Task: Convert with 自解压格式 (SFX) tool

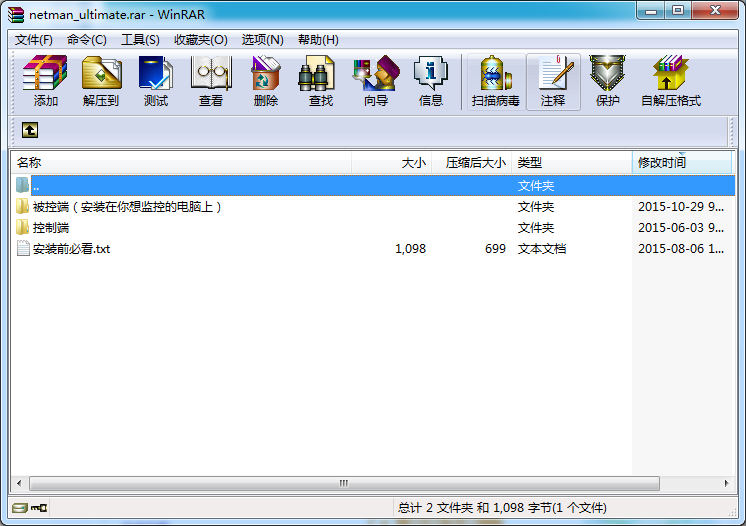Action: click(670, 81)
